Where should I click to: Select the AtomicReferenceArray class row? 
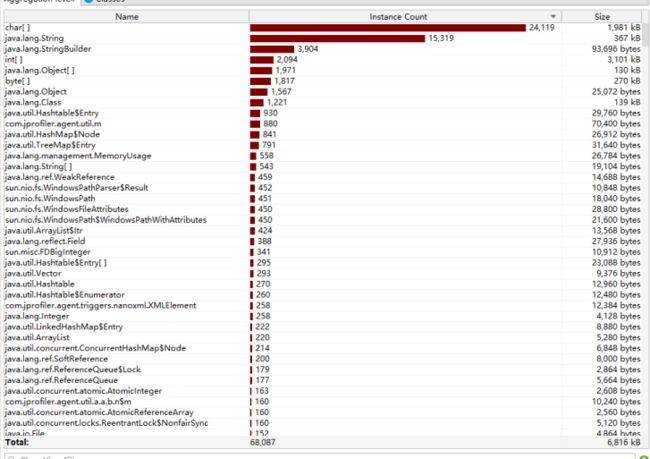[x=323, y=412]
